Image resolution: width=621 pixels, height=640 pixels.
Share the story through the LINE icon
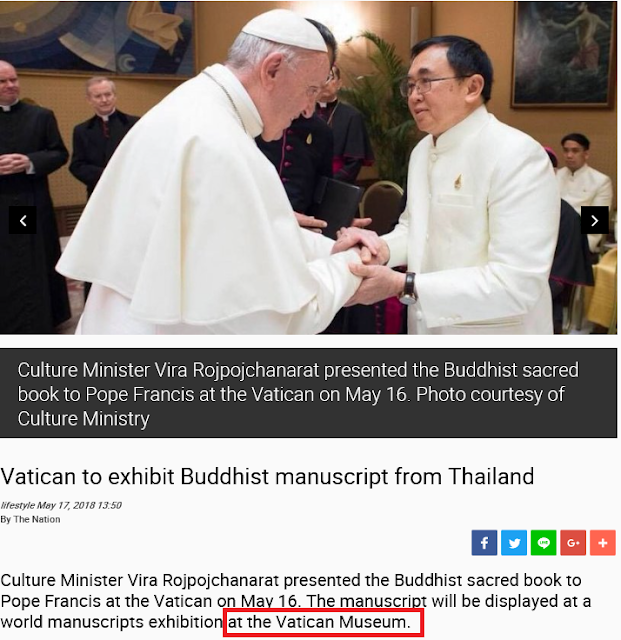(x=543, y=542)
